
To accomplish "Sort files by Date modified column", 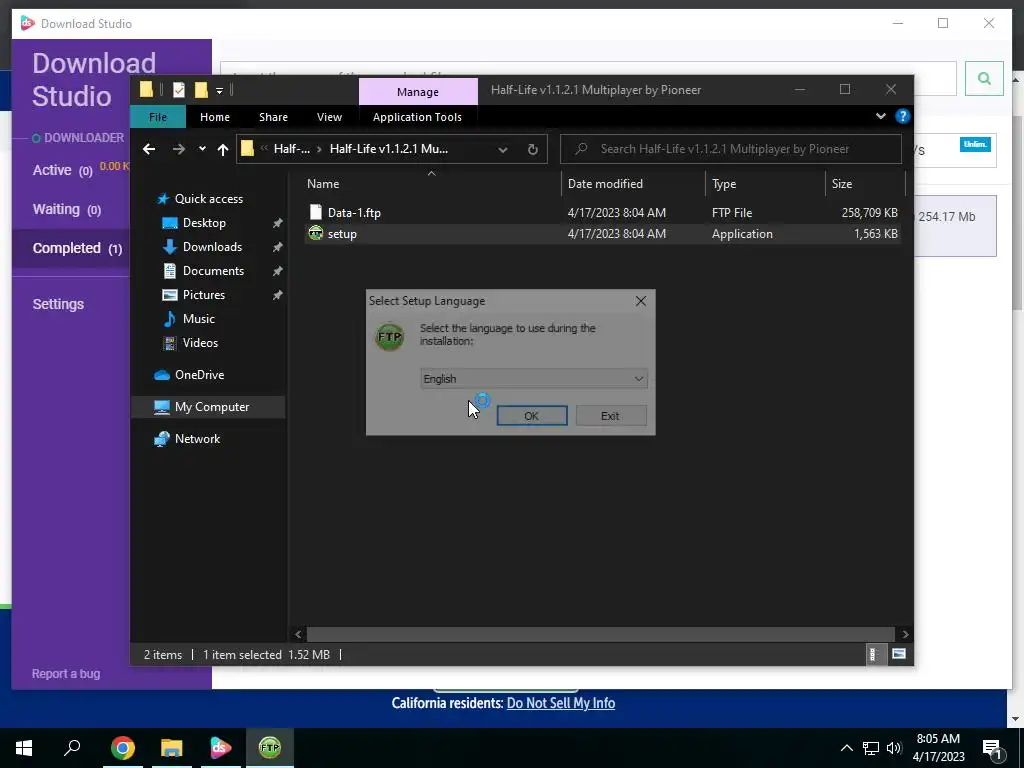I will 633,184.
